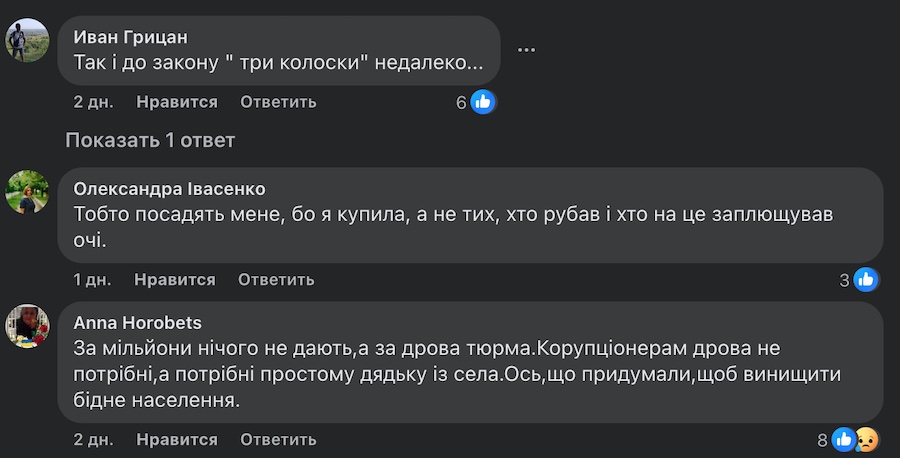Reply to Олександра Івасенко's comment
900x458 pixels.
pos(276,280)
